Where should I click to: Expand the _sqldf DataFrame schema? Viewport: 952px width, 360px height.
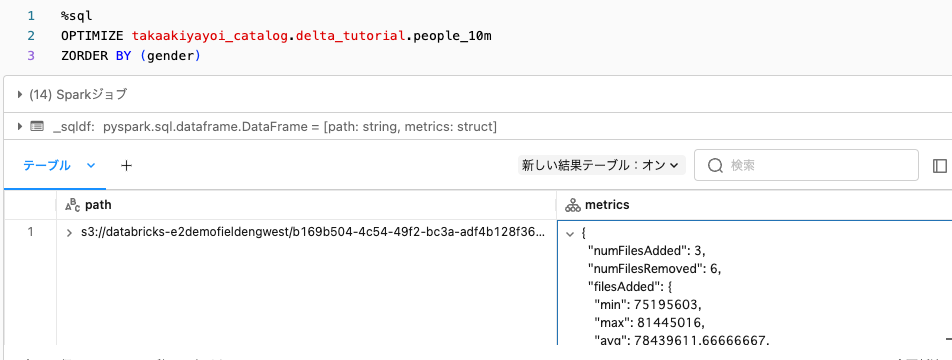(x=21, y=126)
